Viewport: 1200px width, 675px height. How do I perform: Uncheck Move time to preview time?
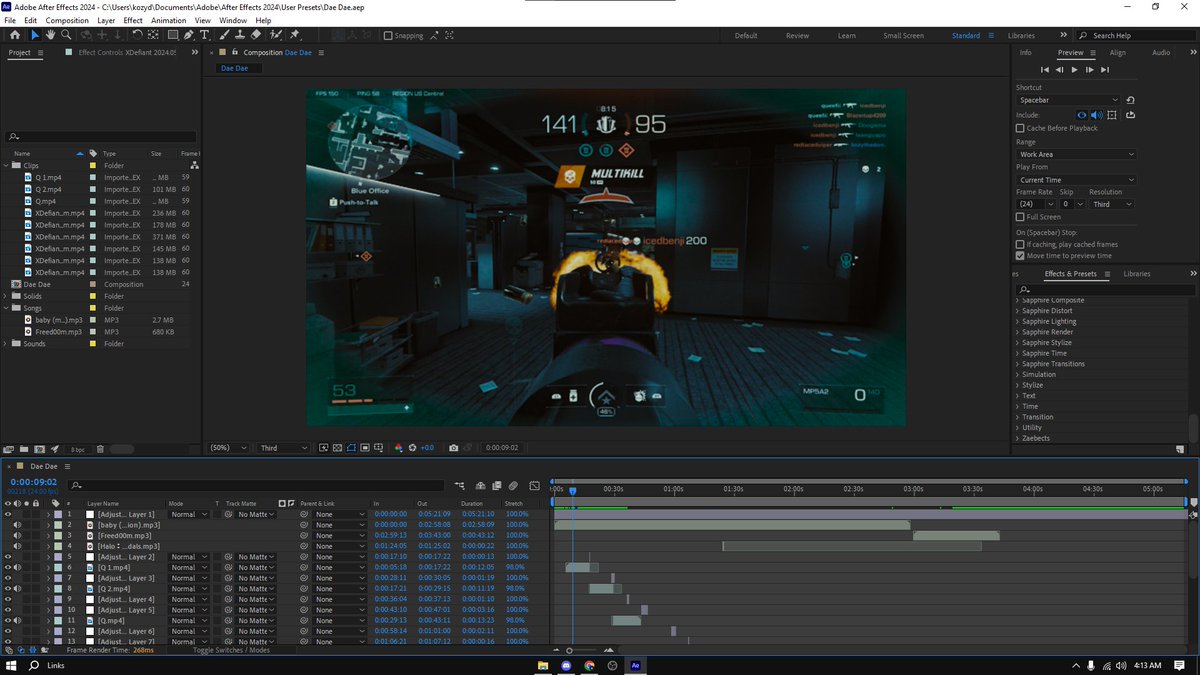point(1020,255)
